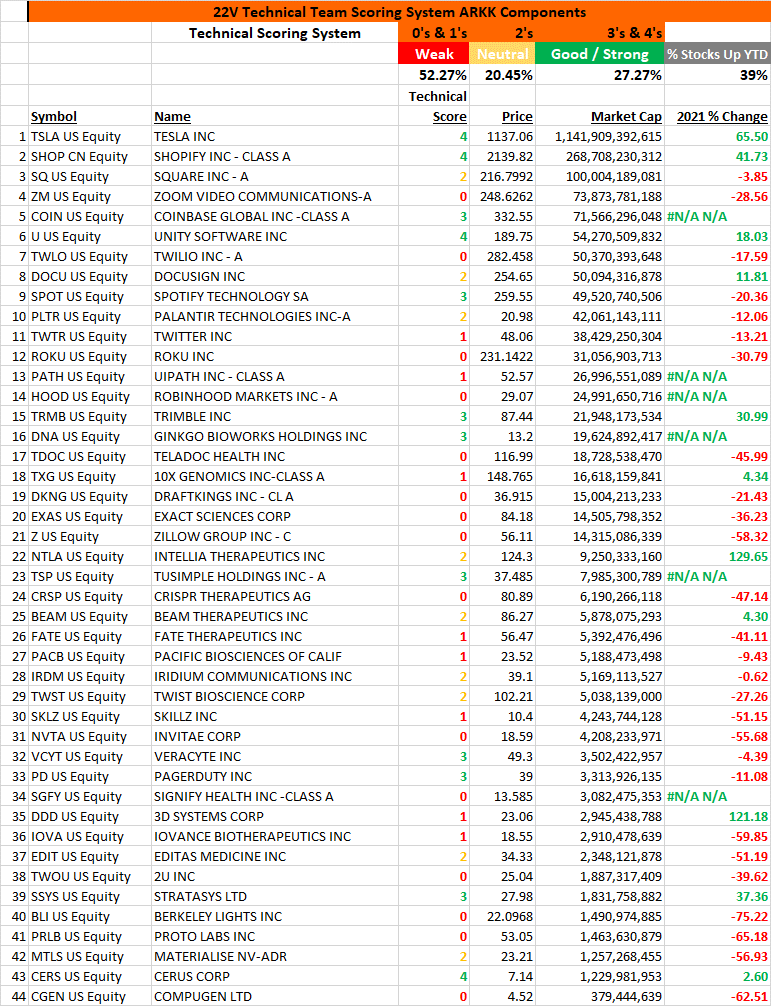This screenshot has height=1006, width=771.
Task: Click Teladoc's -45.99 percent change
Action: 718,456
